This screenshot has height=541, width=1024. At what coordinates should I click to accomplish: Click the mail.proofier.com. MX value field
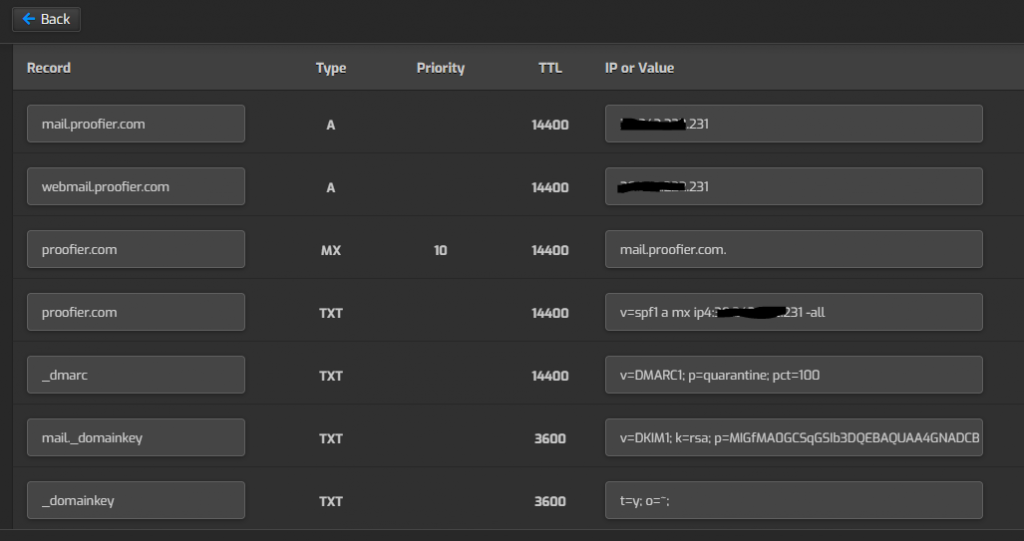pyautogui.click(x=793, y=249)
